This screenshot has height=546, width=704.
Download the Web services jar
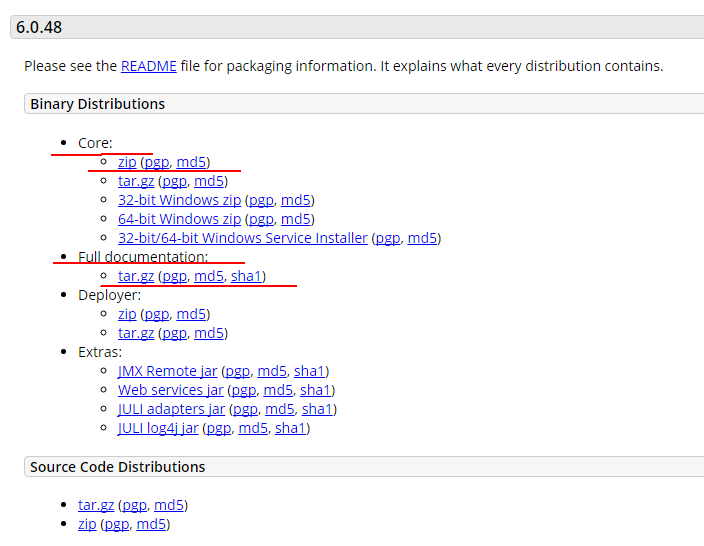coord(171,390)
